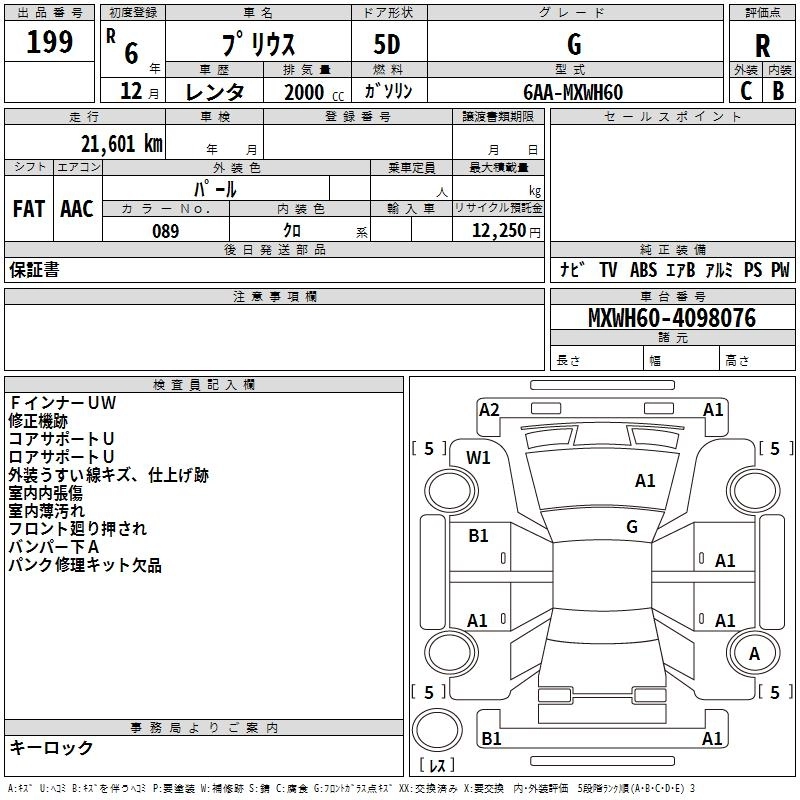Screen dimensions: 800x800
Task: Click the damage code legend at the bottom
Action: [351, 788]
